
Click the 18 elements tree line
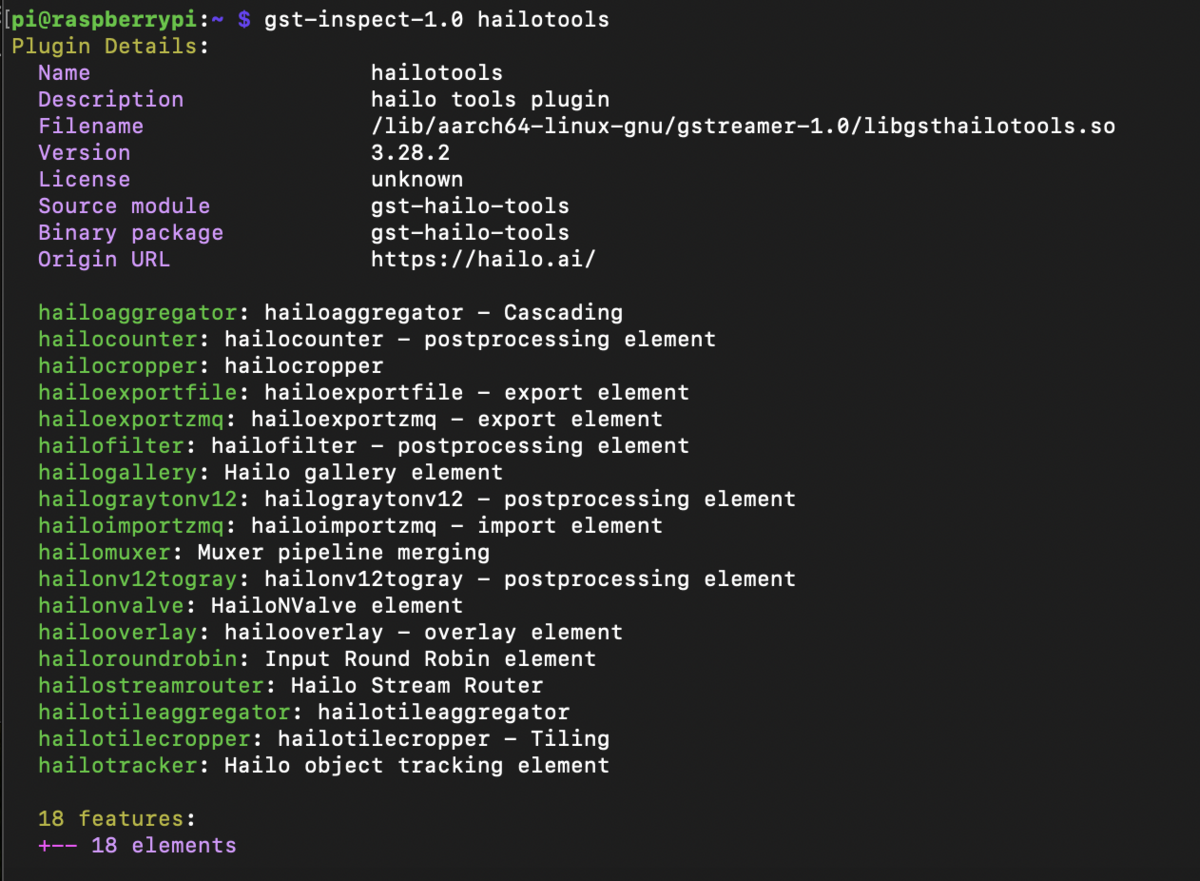click(137, 846)
